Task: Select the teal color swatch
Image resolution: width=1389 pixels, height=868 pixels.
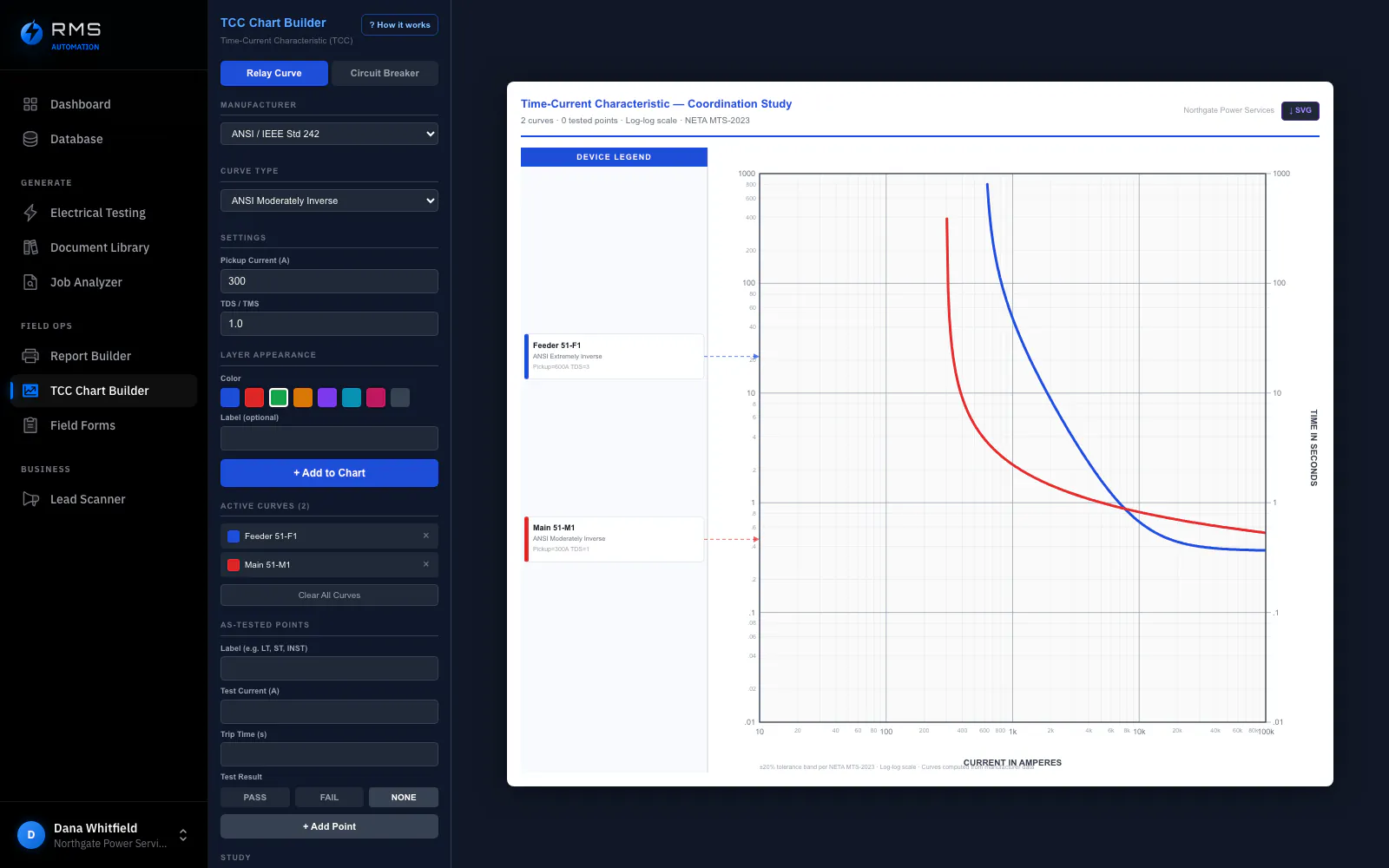Action: (x=352, y=398)
